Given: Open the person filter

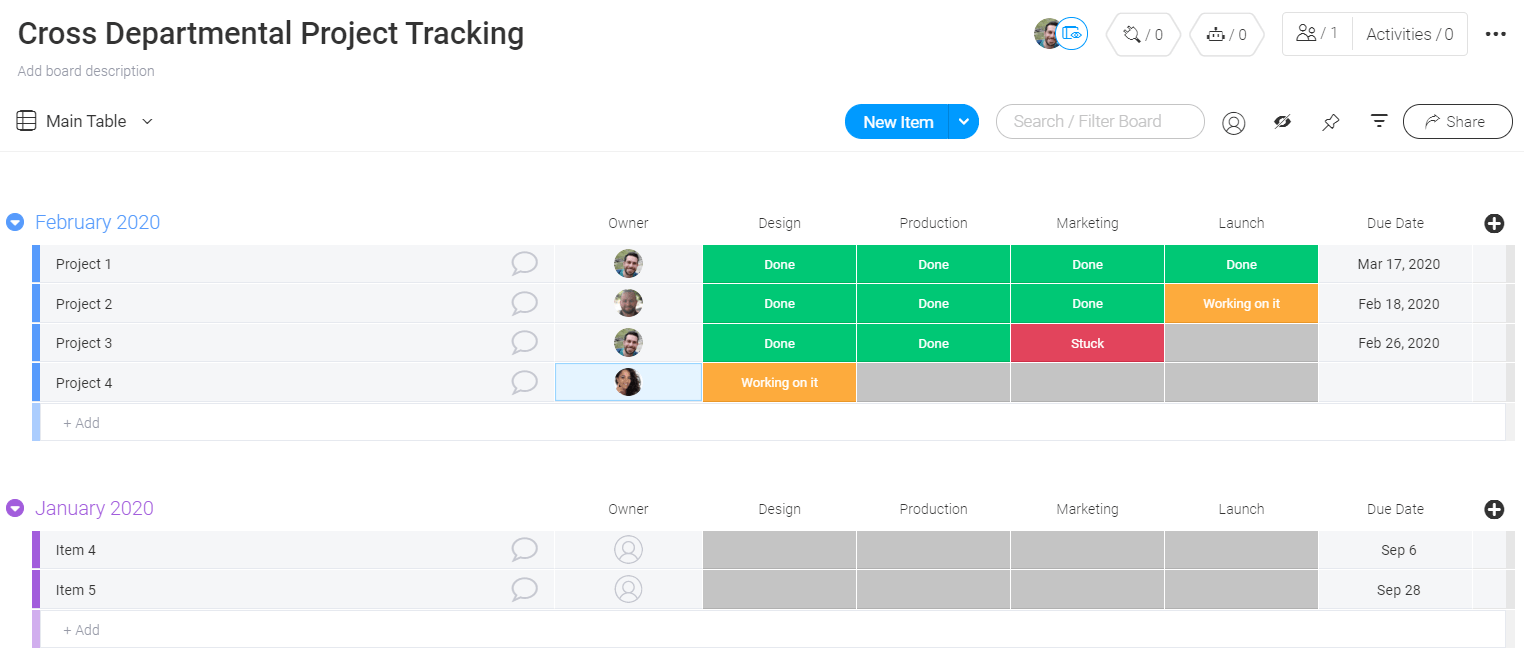Looking at the screenshot, I should tap(1233, 121).
